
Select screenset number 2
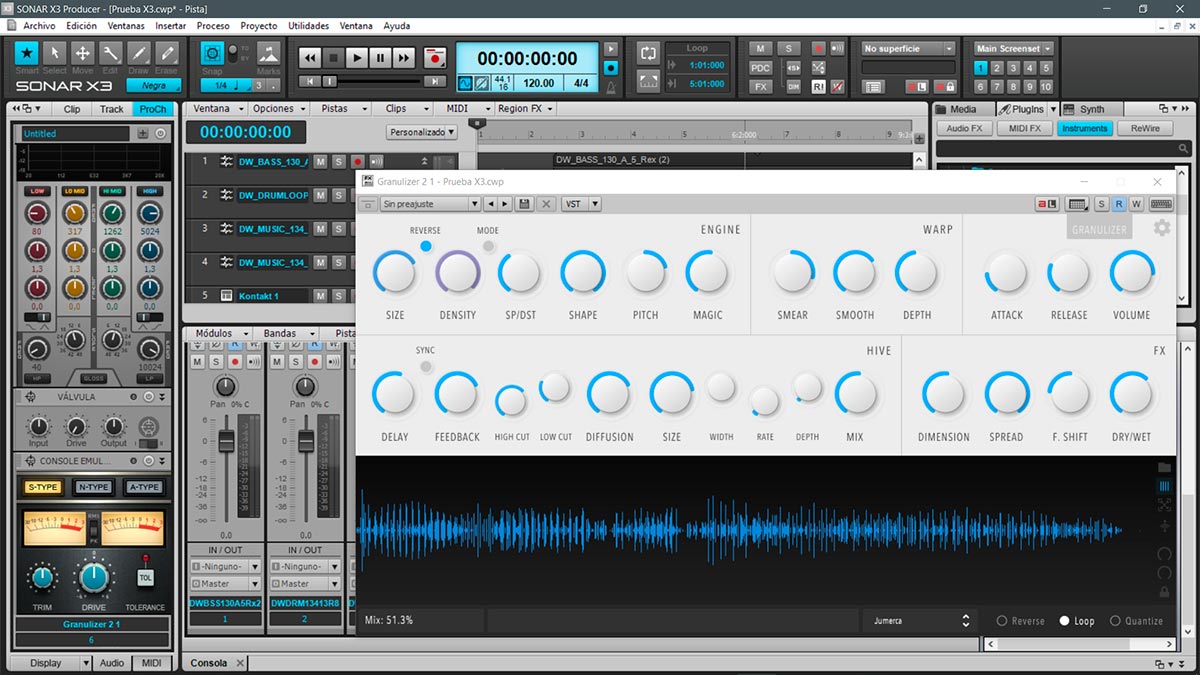coord(997,68)
